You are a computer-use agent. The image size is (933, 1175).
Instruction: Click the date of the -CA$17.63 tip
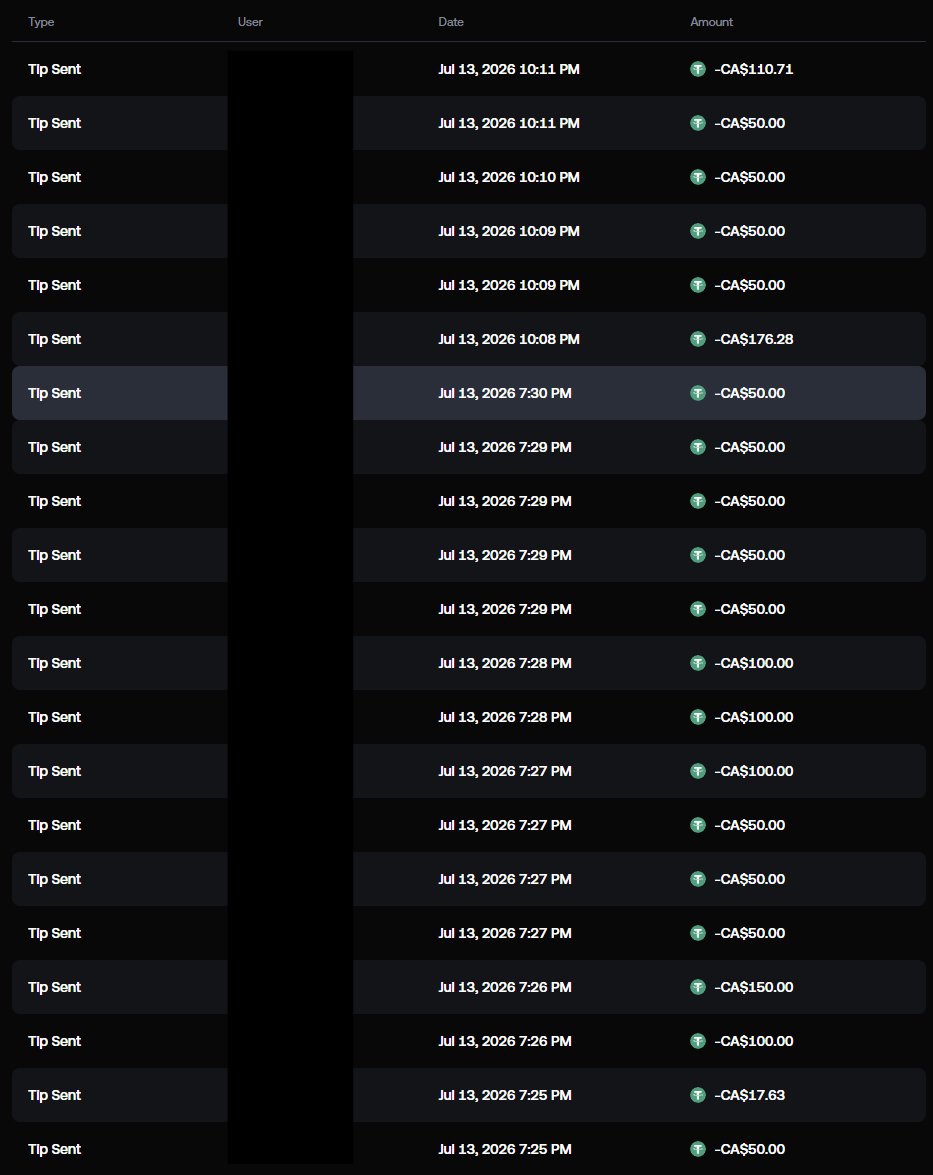(505, 1095)
